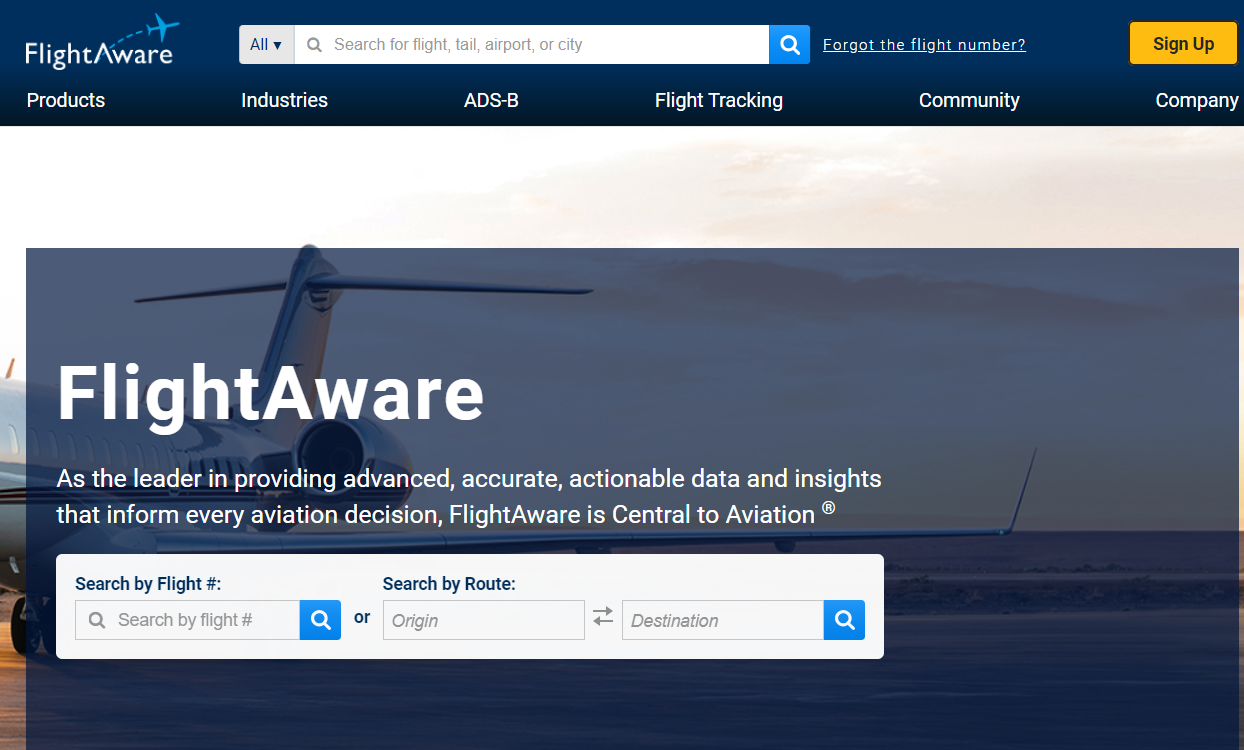The width and height of the screenshot is (1244, 750).
Task: Click the FlightAware logo in header
Action: point(101,42)
